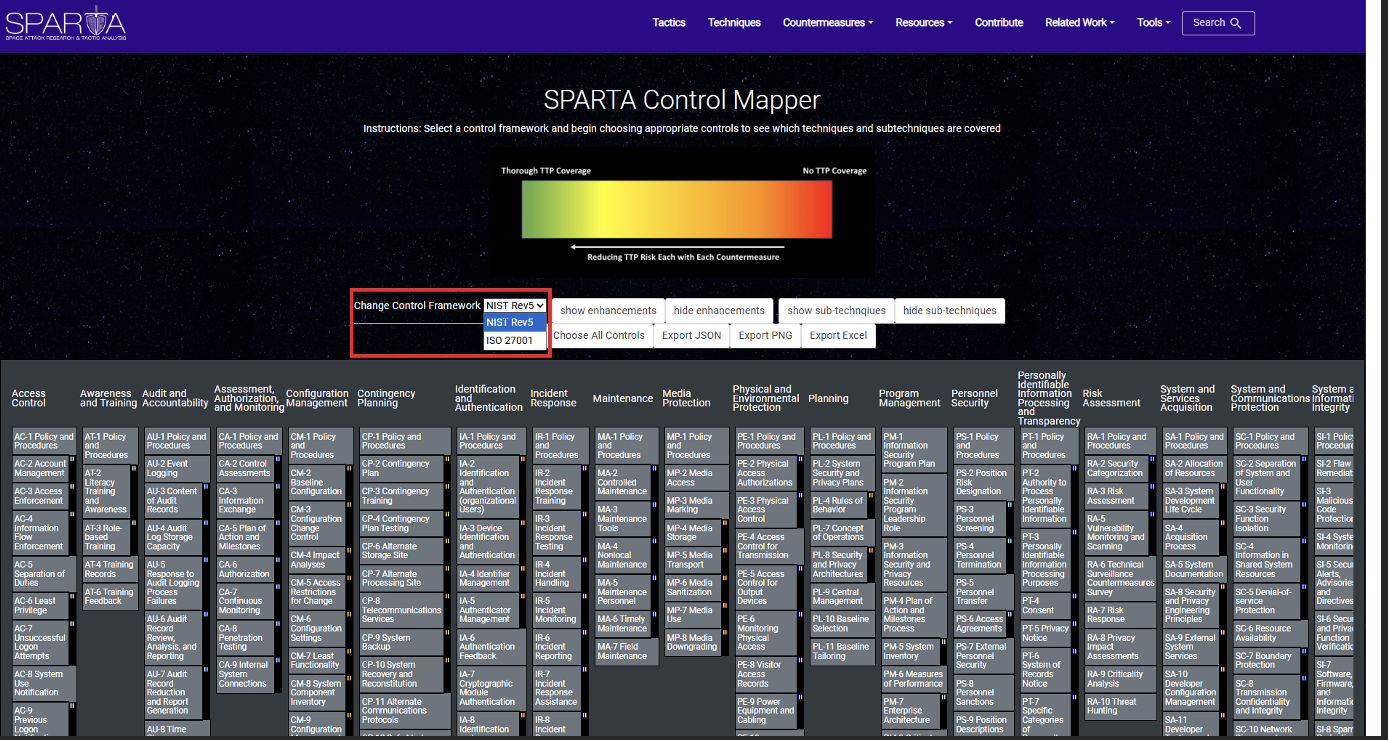1388x740 pixels.
Task: Select NIST Rev5 from the framework list
Action: pyautogui.click(x=515, y=322)
